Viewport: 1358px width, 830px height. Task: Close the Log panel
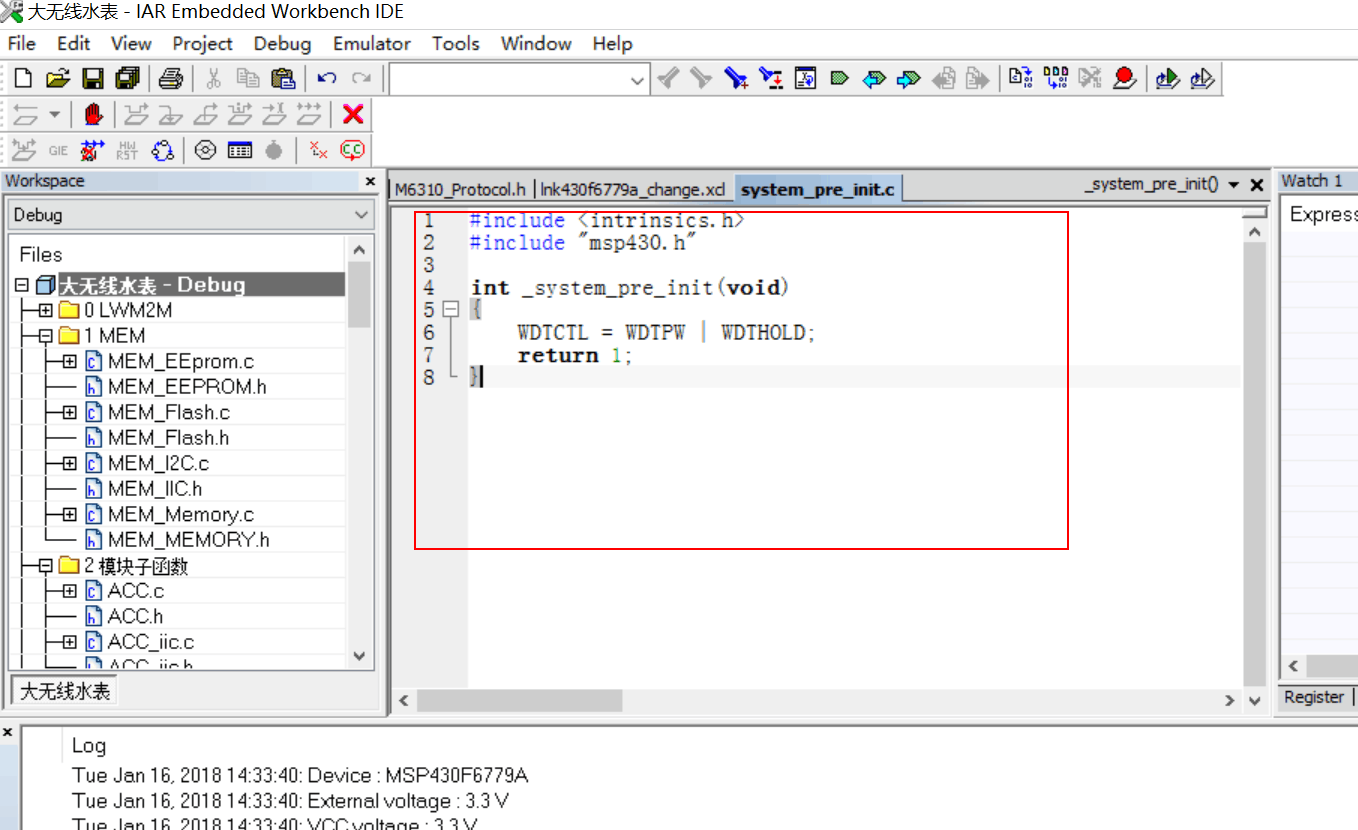8,733
